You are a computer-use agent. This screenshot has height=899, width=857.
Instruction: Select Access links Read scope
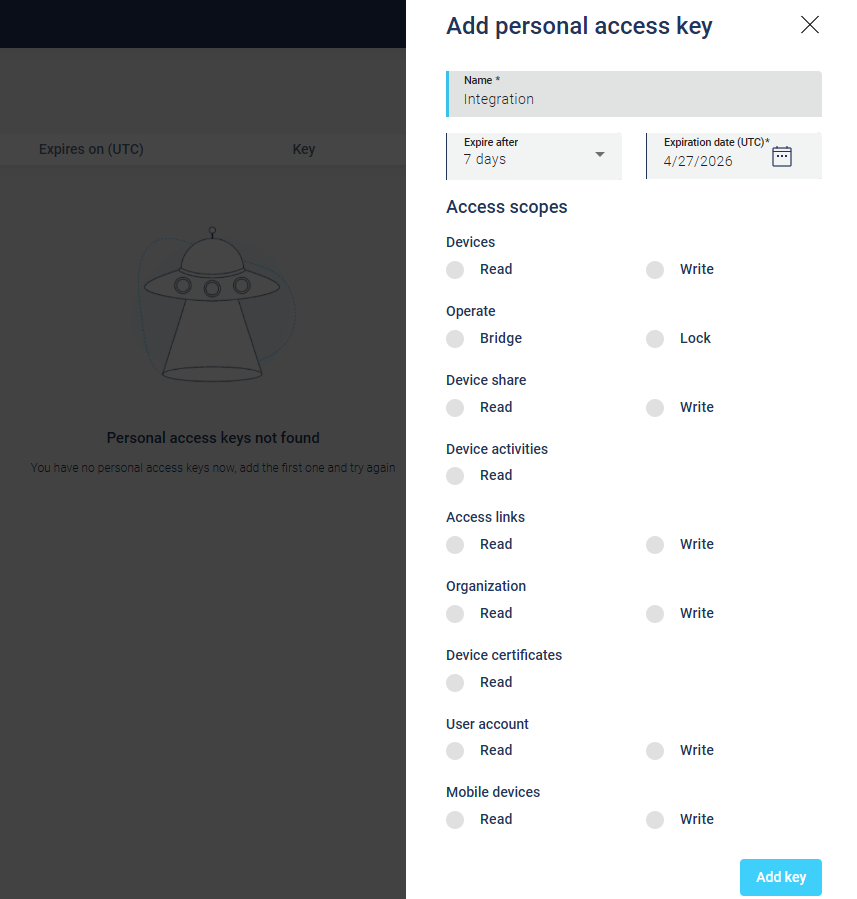coord(455,545)
